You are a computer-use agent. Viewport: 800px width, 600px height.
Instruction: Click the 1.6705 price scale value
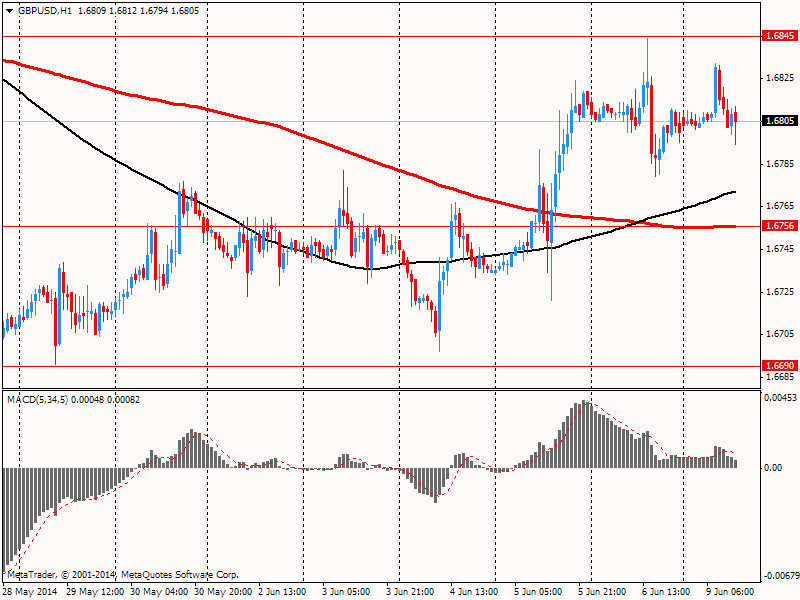coord(780,334)
